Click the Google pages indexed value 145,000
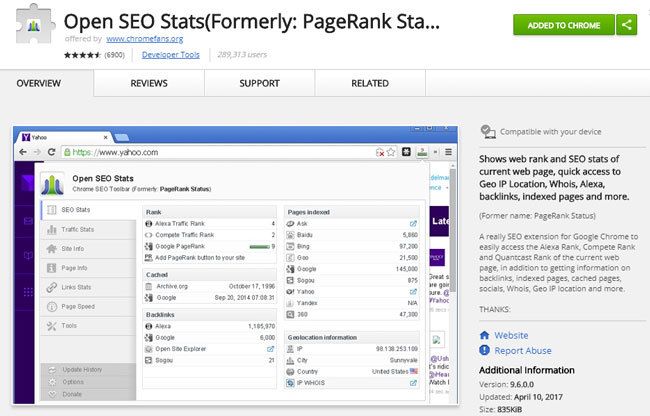This screenshot has width=650, height=416. [407, 269]
